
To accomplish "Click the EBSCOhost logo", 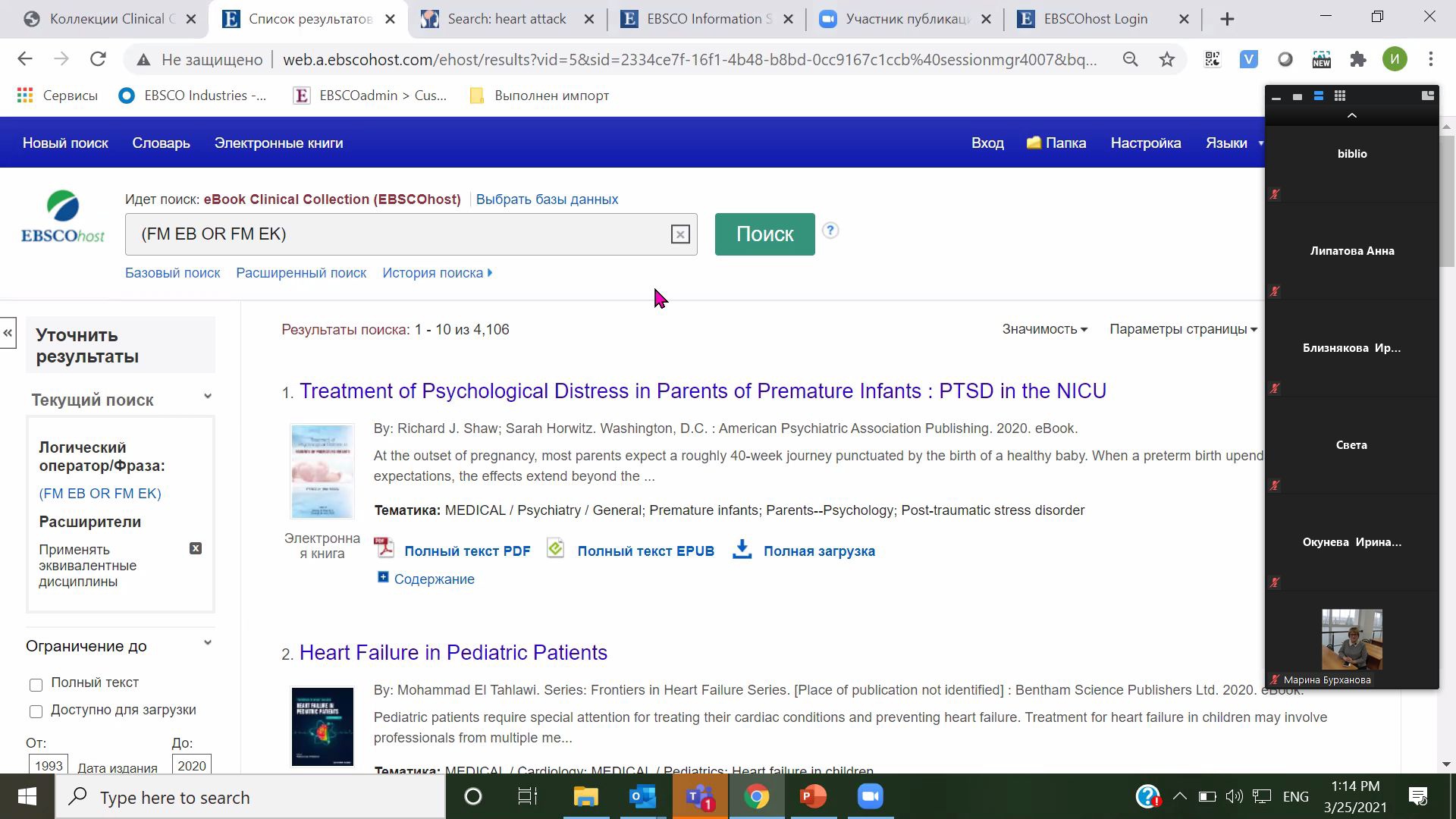I will 63,217.
